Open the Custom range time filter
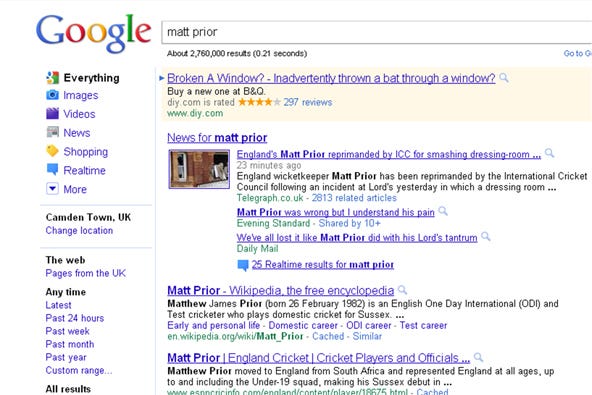Viewport: 592px width, 395px height. (x=79, y=370)
